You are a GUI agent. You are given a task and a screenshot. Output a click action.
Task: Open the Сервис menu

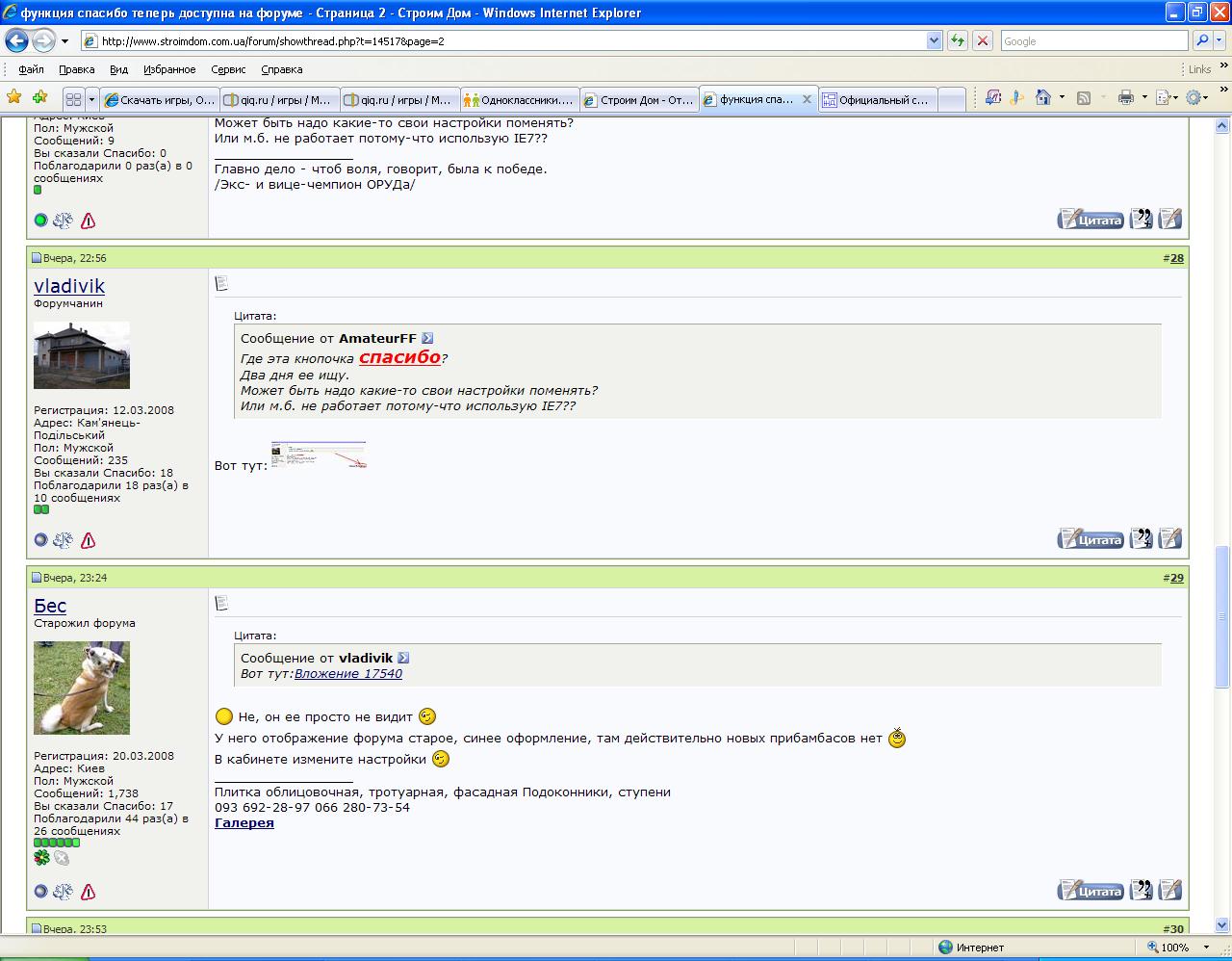228,69
